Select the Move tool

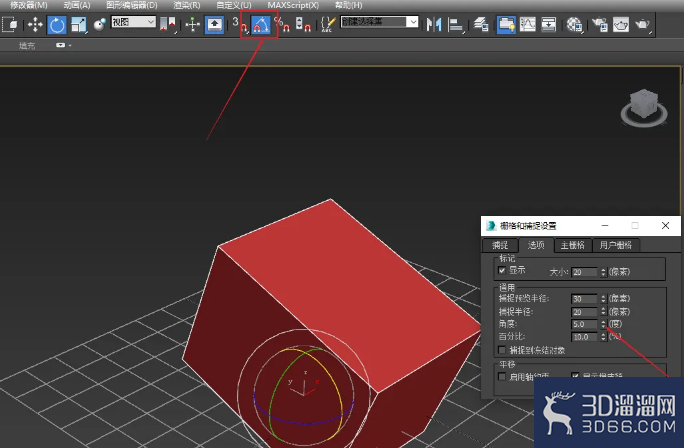35,24
